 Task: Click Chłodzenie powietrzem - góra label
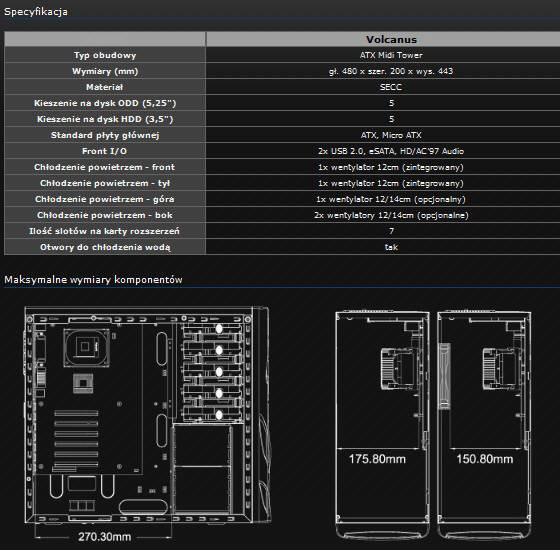(105, 199)
